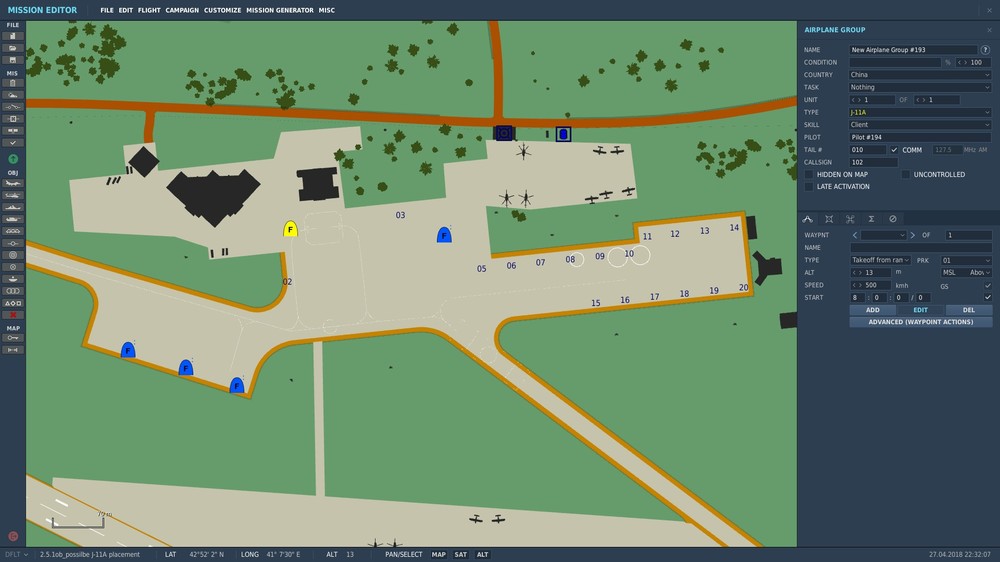Click the help question mark icon
This screenshot has width=1000, height=562.
coord(985,50)
